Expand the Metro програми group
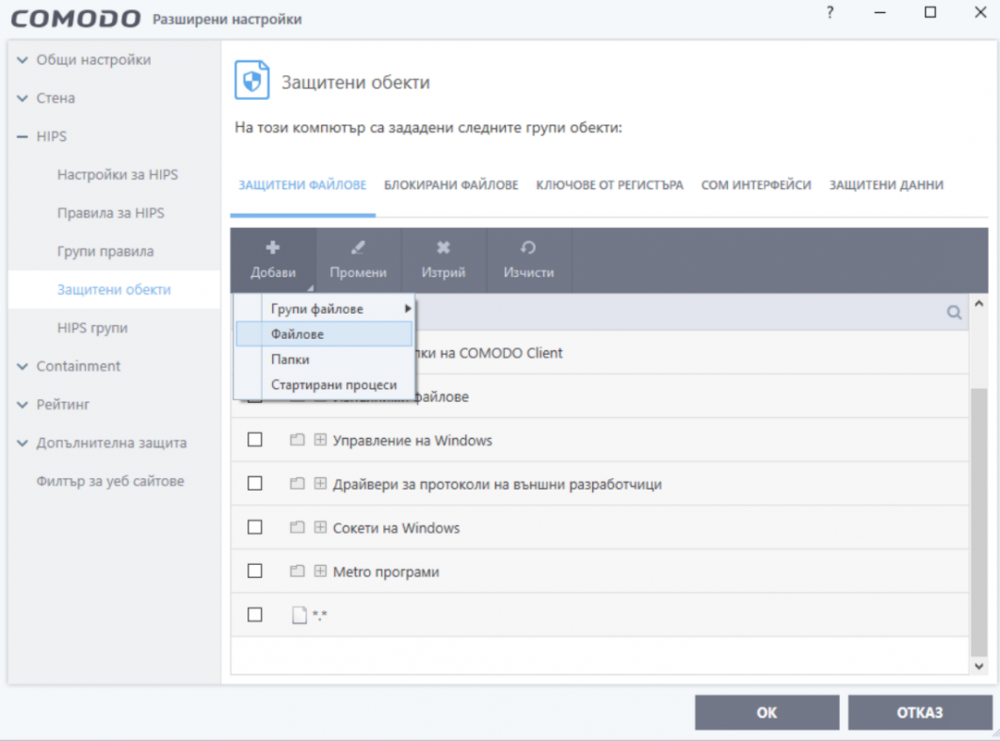Viewport: 1000px width, 741px height. click(320, 571)
